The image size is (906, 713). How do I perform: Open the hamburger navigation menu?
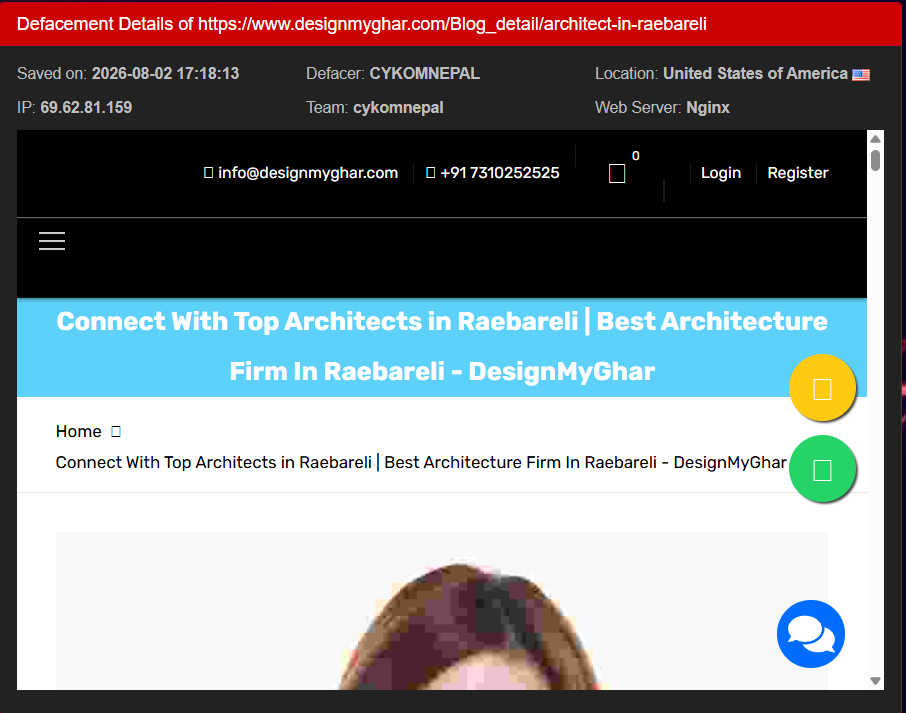[52, 241]
